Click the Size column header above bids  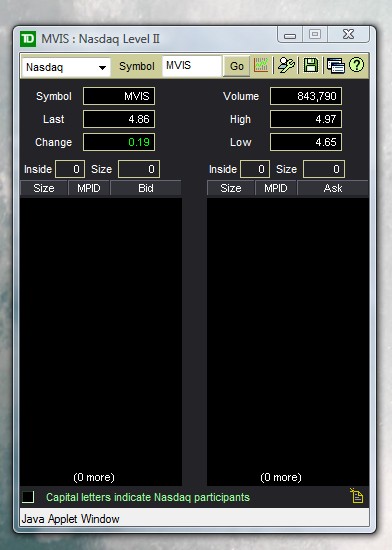pos(44,188)
